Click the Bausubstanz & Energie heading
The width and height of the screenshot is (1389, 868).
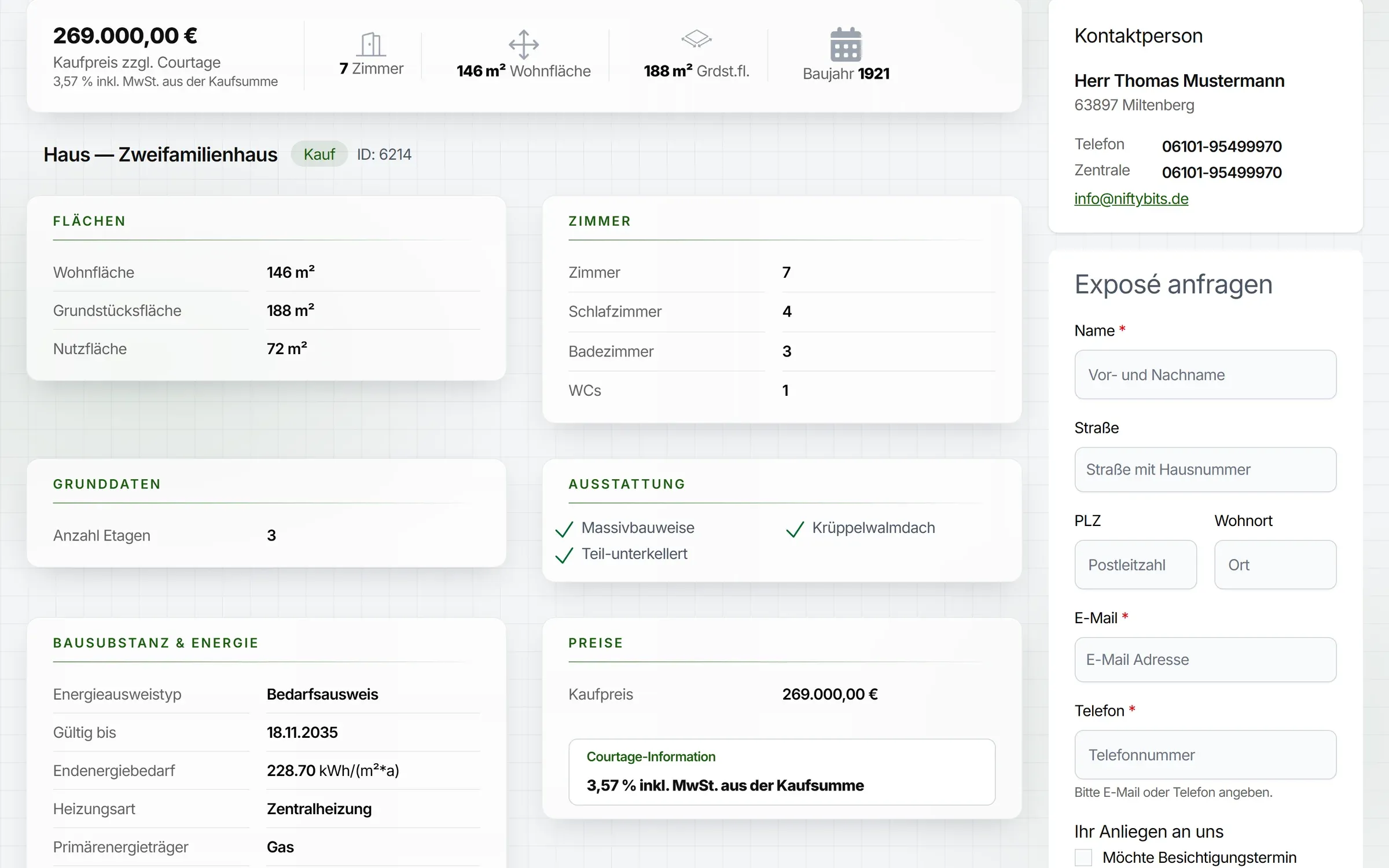[156, 643]
